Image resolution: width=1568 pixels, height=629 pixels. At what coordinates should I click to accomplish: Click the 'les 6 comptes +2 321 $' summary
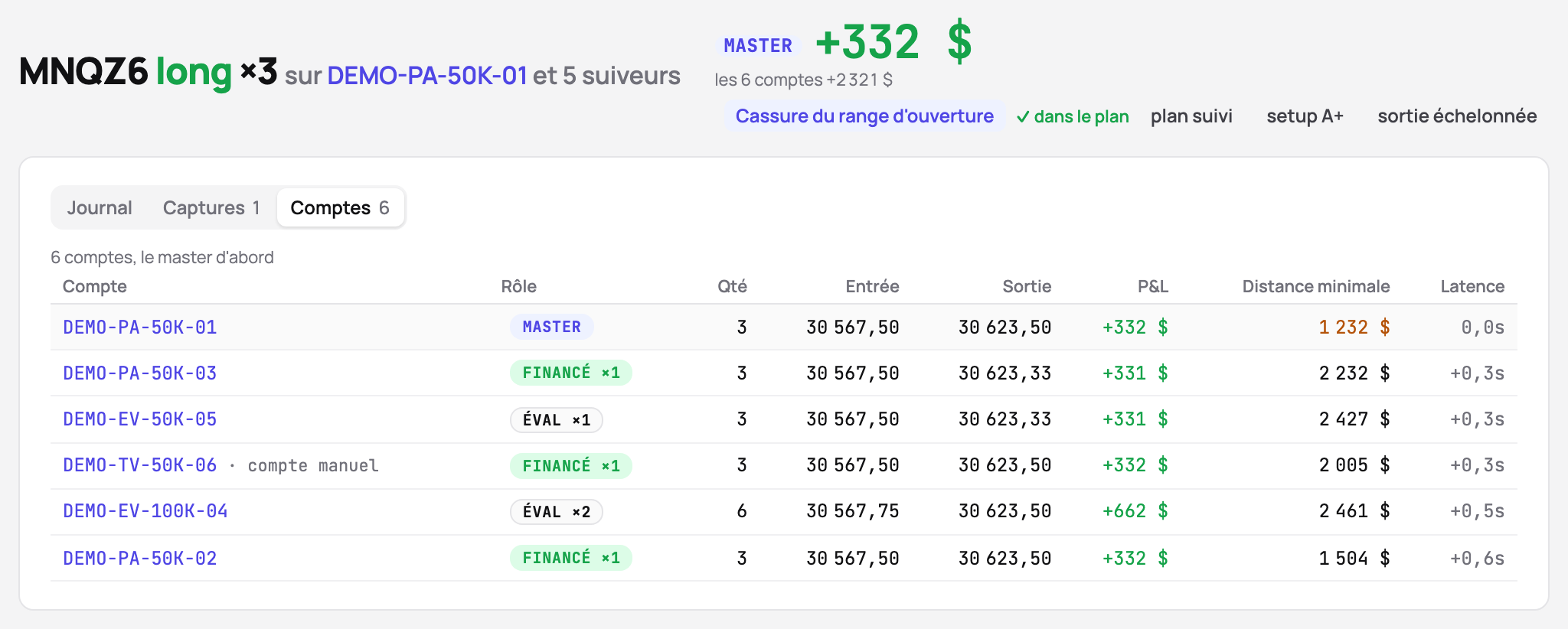(804, 80)
